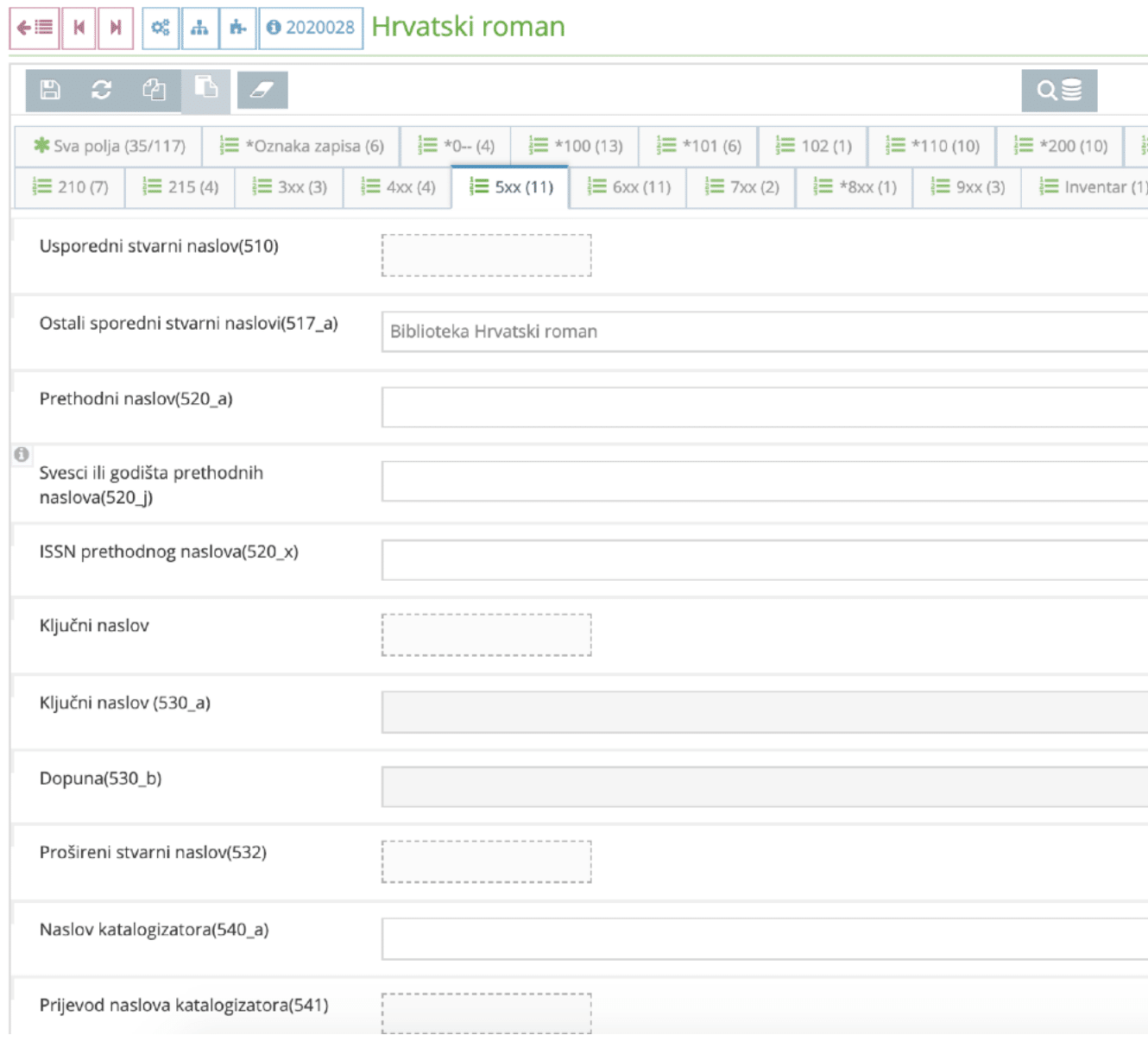Select the *200 (10) tab
The image size is (1148, 1054).
[1060, 146]
